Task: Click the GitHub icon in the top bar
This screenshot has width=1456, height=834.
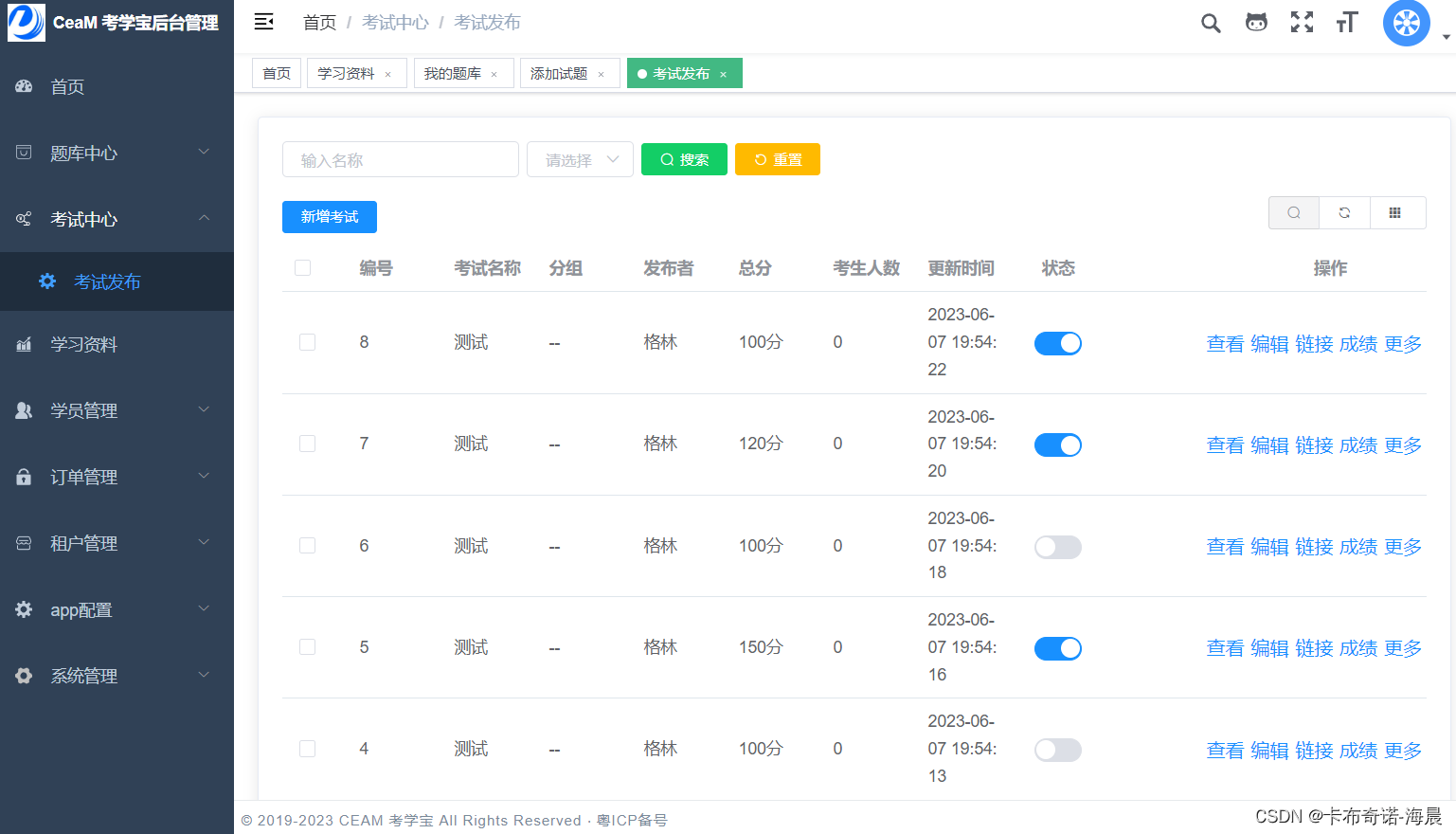Action: (1255, 22)
